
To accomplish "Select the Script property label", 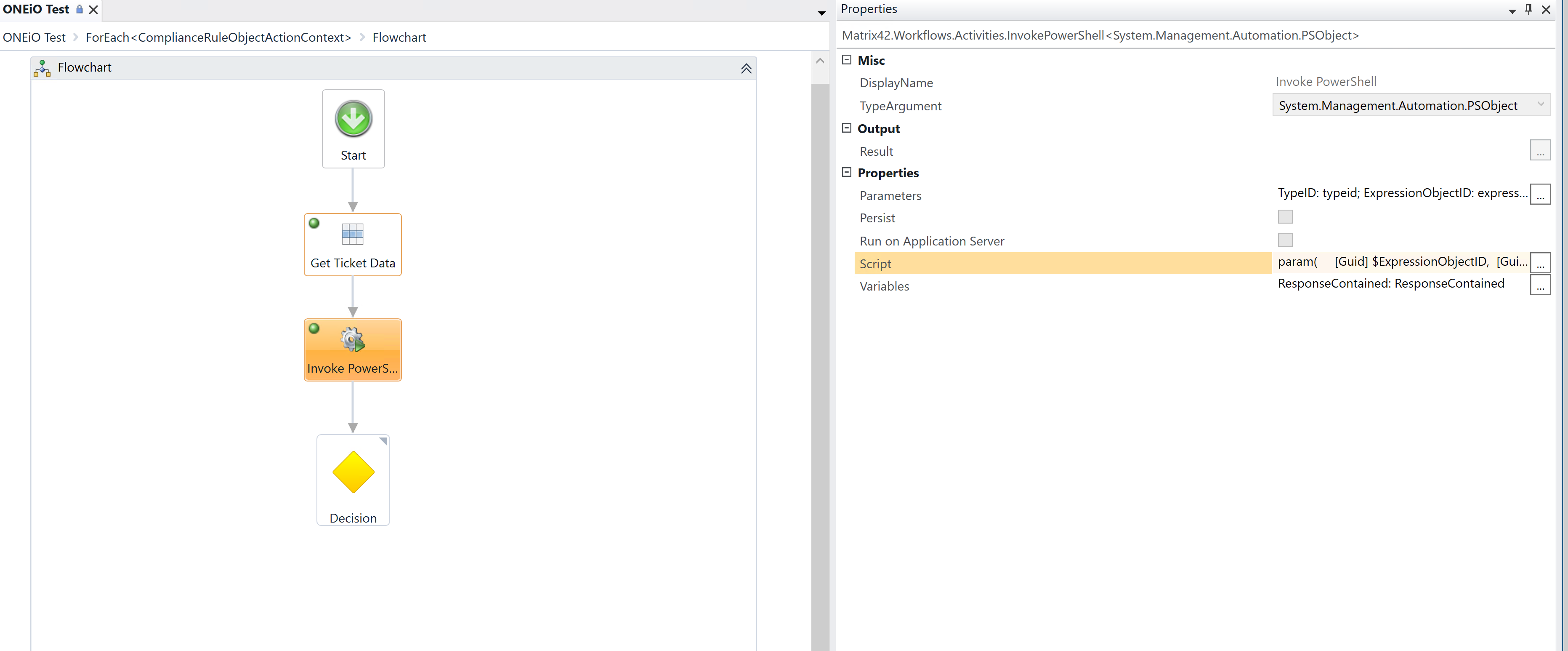I will (875, 264).
